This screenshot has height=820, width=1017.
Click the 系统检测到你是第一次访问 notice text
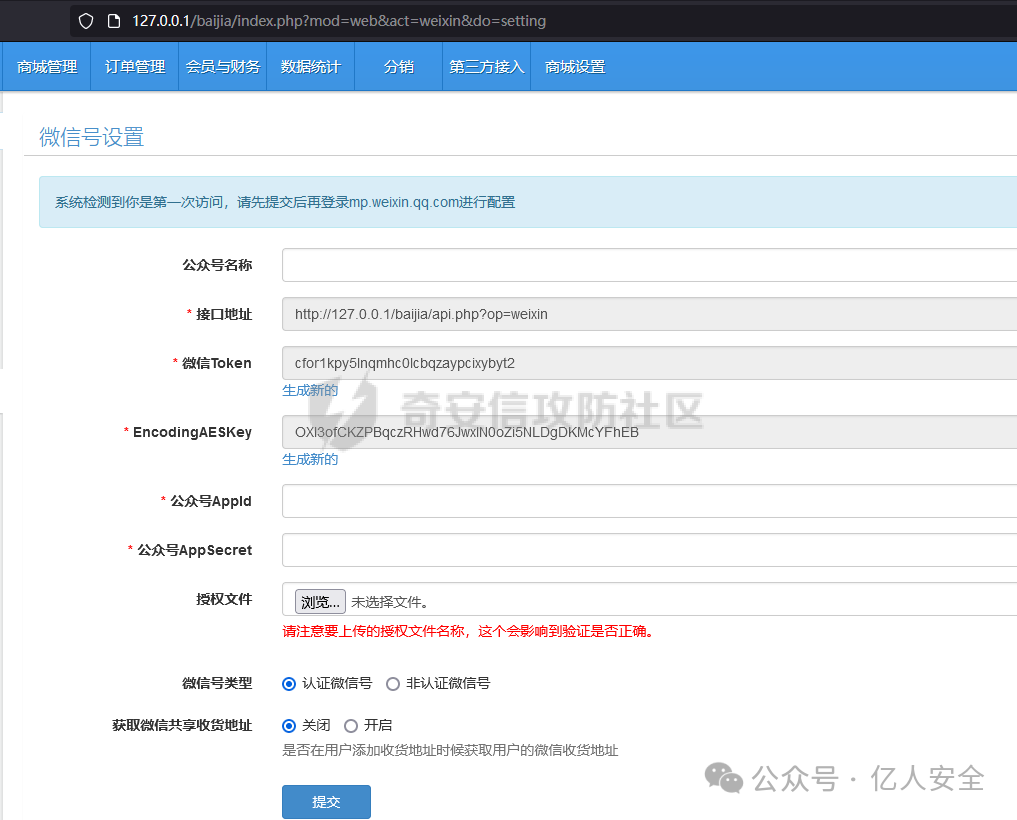tap(285, 202)
